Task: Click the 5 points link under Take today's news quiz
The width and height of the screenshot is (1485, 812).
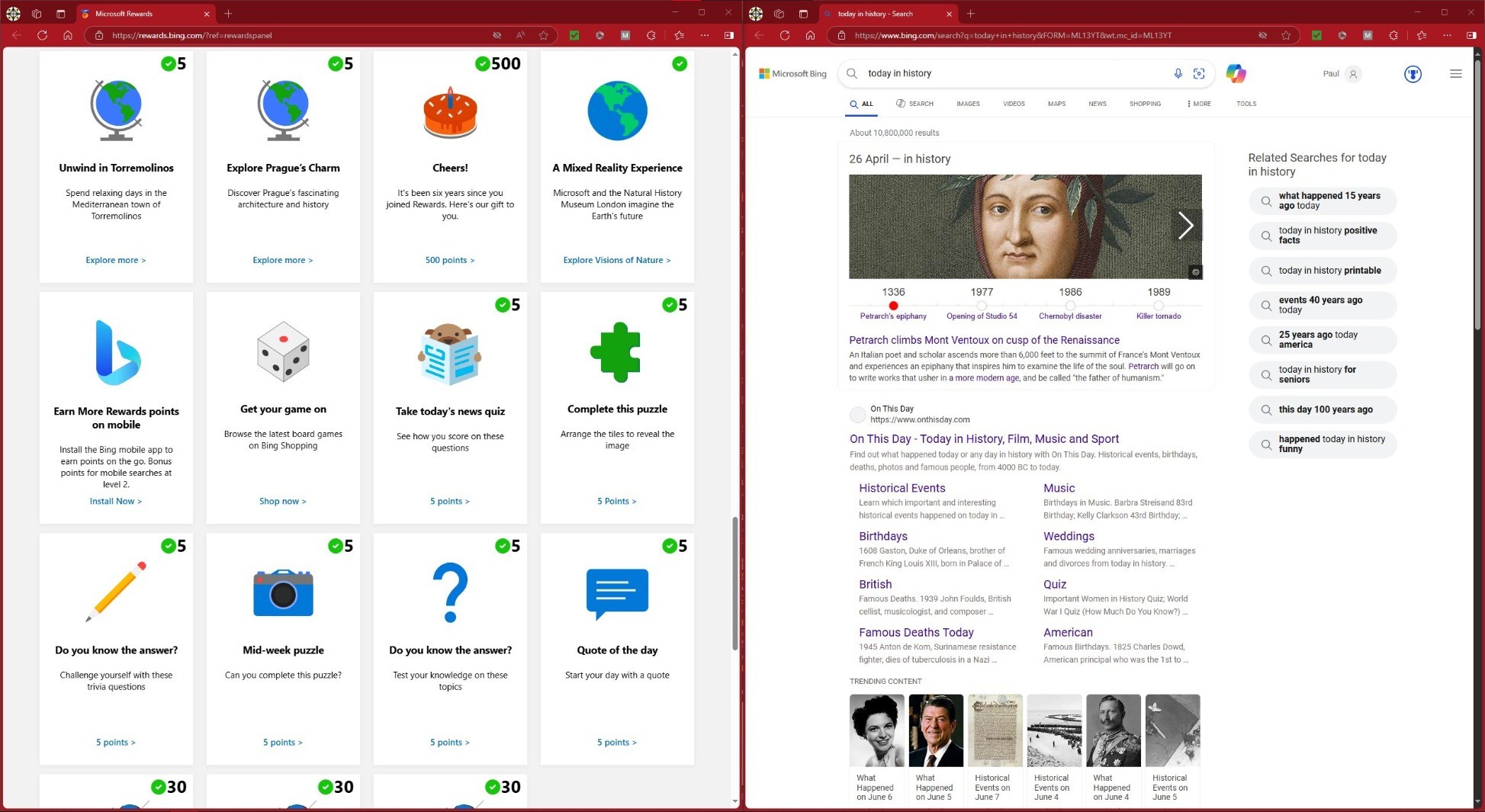Action: [450, 501]
